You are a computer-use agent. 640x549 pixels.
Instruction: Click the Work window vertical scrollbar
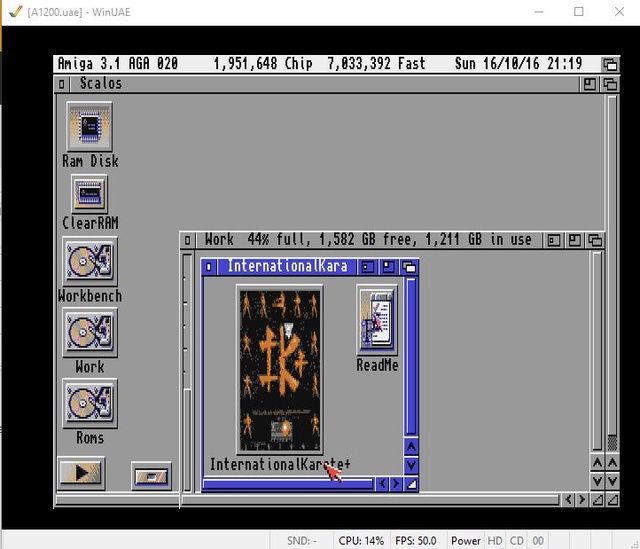(x=597, y=351)
